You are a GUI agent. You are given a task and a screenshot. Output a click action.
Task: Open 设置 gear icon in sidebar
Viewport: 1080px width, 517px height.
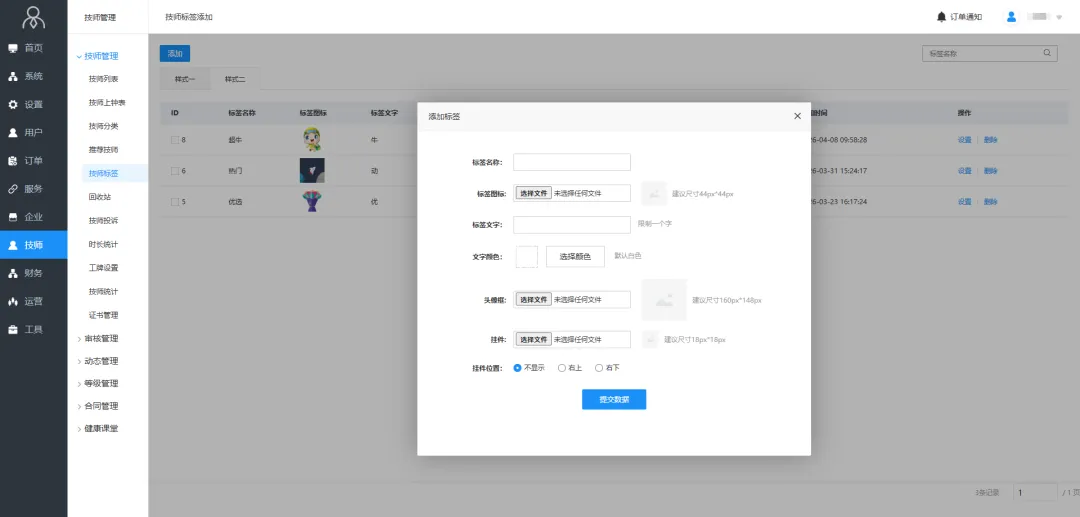tap(13, 104)
